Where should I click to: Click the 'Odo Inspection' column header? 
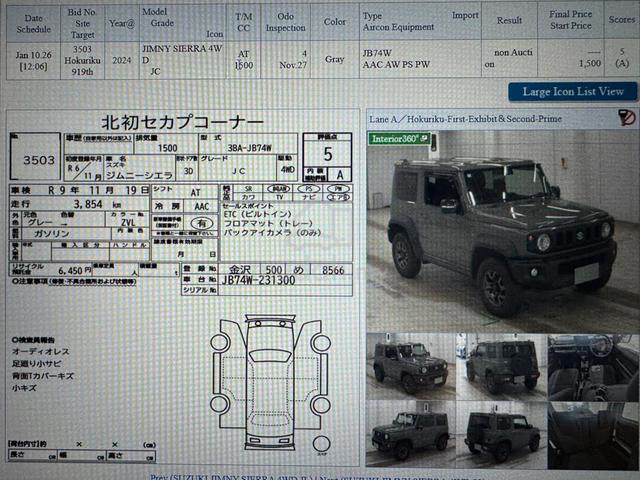285,22
